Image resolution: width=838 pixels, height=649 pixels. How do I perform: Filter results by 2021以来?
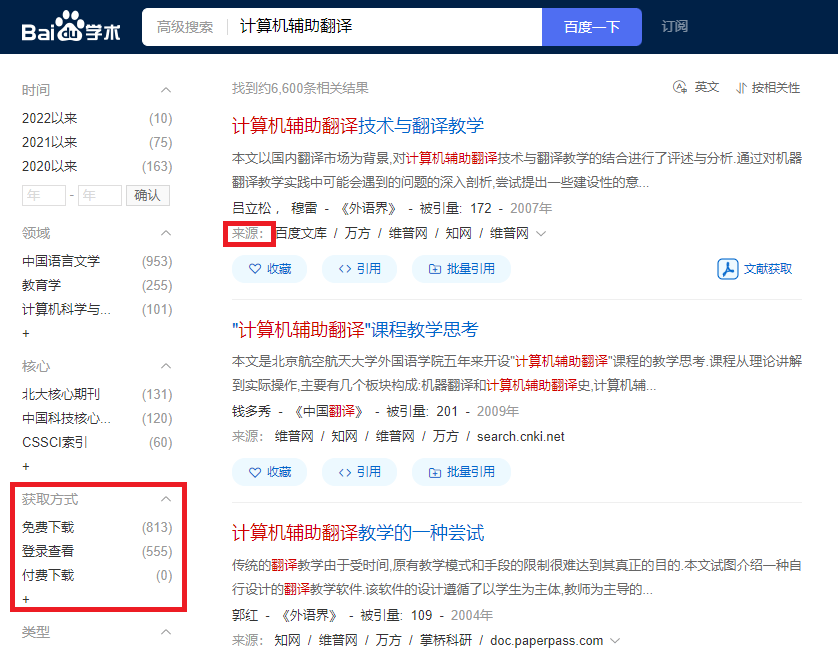50,142
